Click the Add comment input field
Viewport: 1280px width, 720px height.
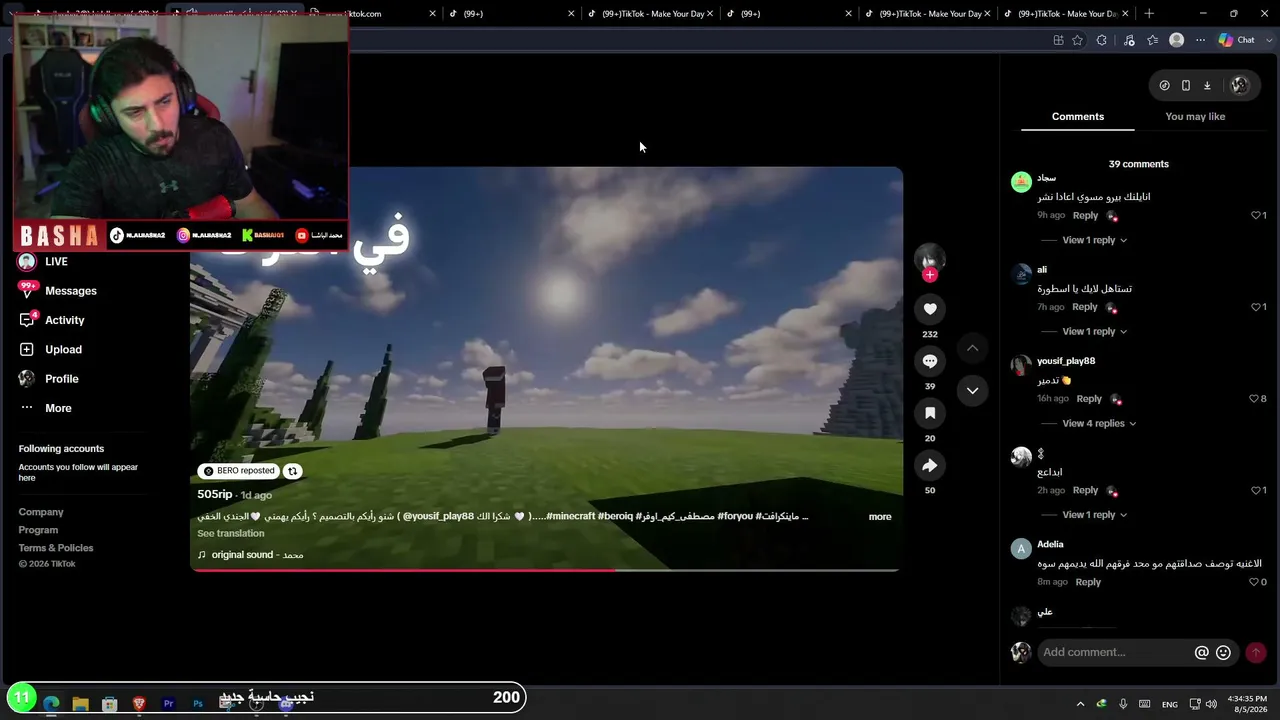[x=1114, y=652]
